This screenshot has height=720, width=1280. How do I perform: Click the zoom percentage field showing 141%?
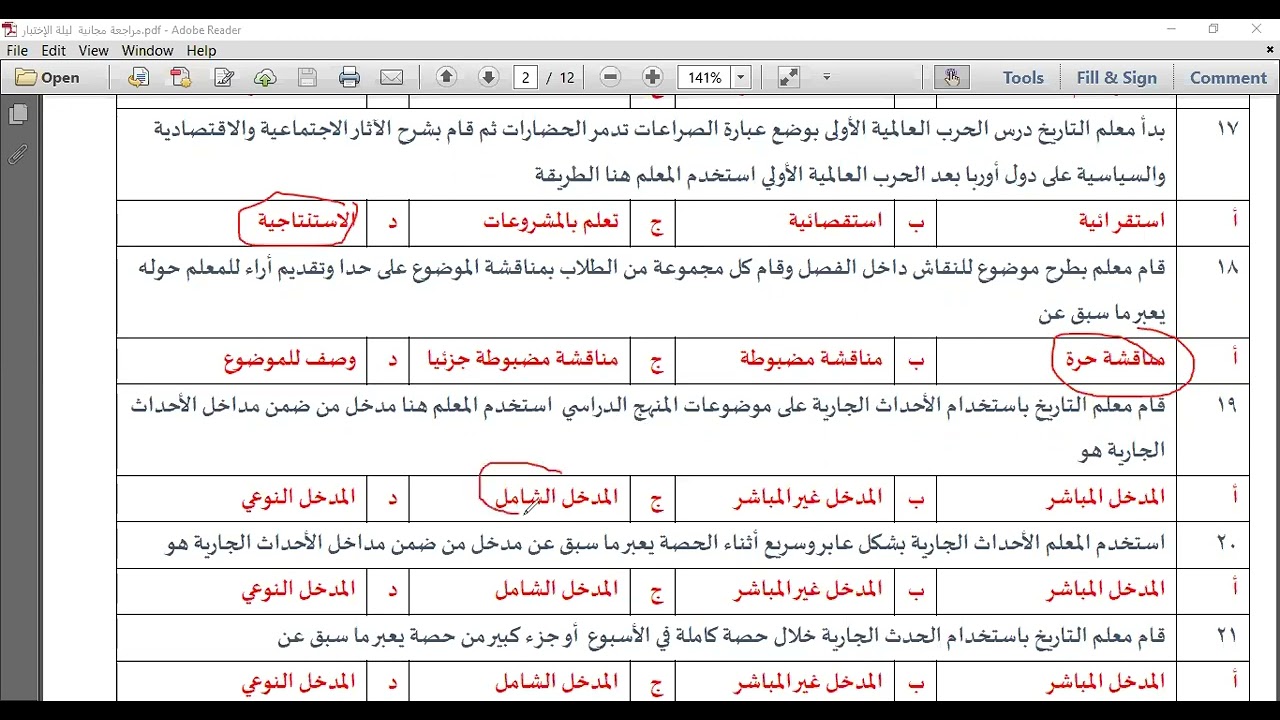[x=705, y=77]
